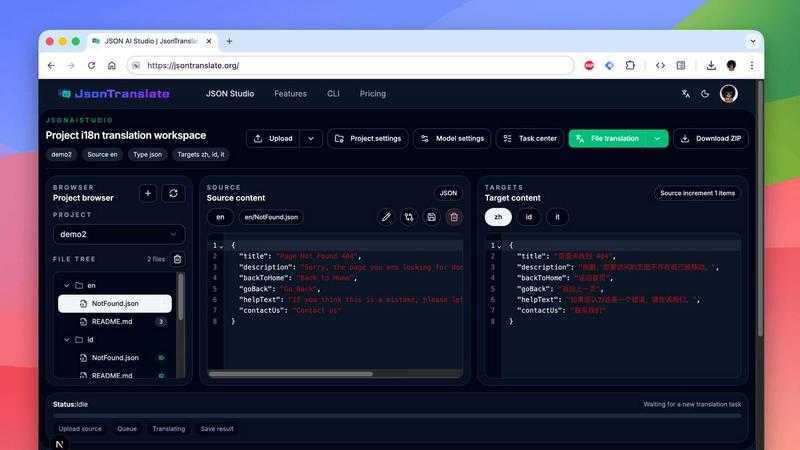The height and width of the screenshot is (450, 800).
Task: Switch to it target tab
Action: pyautogui.click(x=557, y=217)
